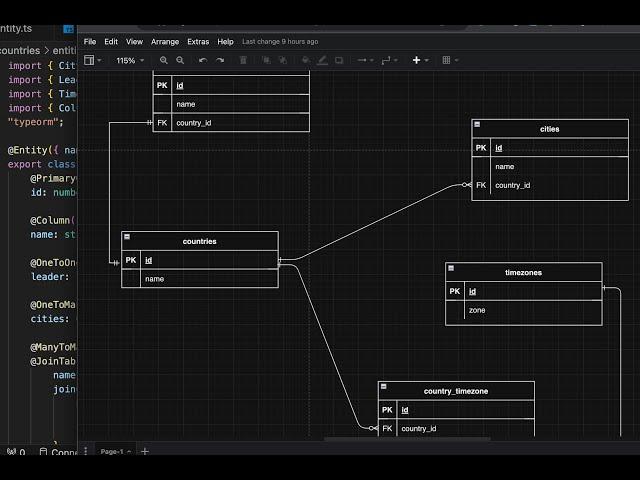Screen dimensions: 640x480
Task: Open the 115% zoom level dropdown
Action: 130,60
